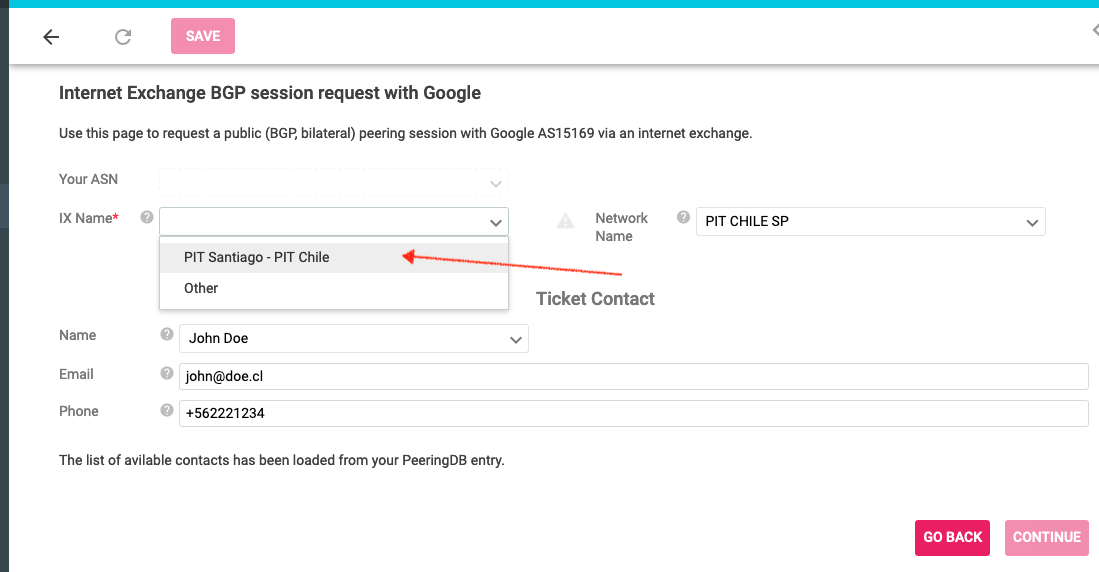This screenshot has height=572, width=1099.
Task: Open the Network Name dropdown showing PIT CHILE SP
Action: (871, 222)
